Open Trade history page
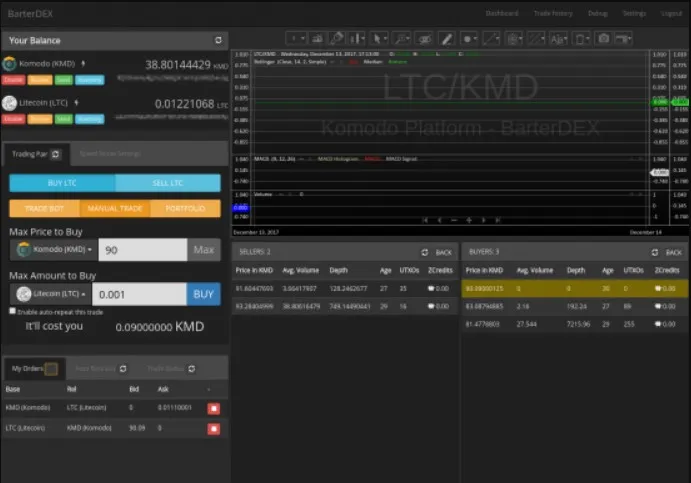691x483 pixels. (553, 13)
